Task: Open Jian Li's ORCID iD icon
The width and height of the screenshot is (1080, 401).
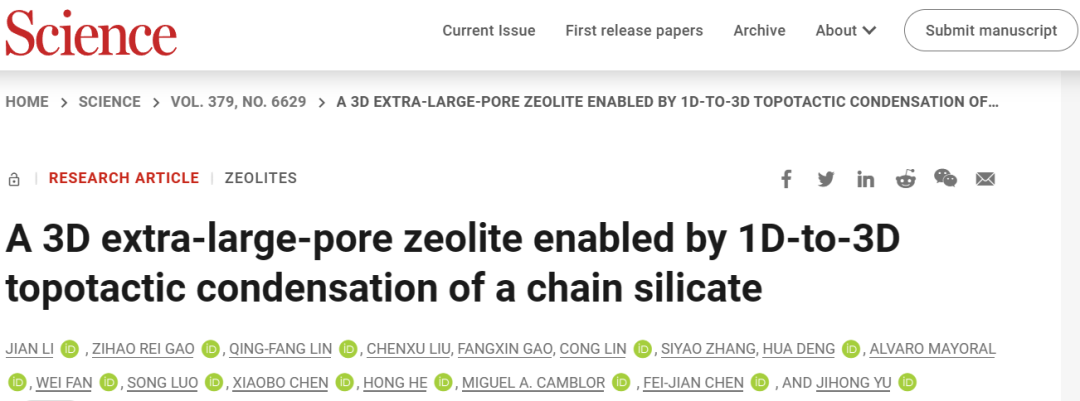Action: [x=70, y=349]
